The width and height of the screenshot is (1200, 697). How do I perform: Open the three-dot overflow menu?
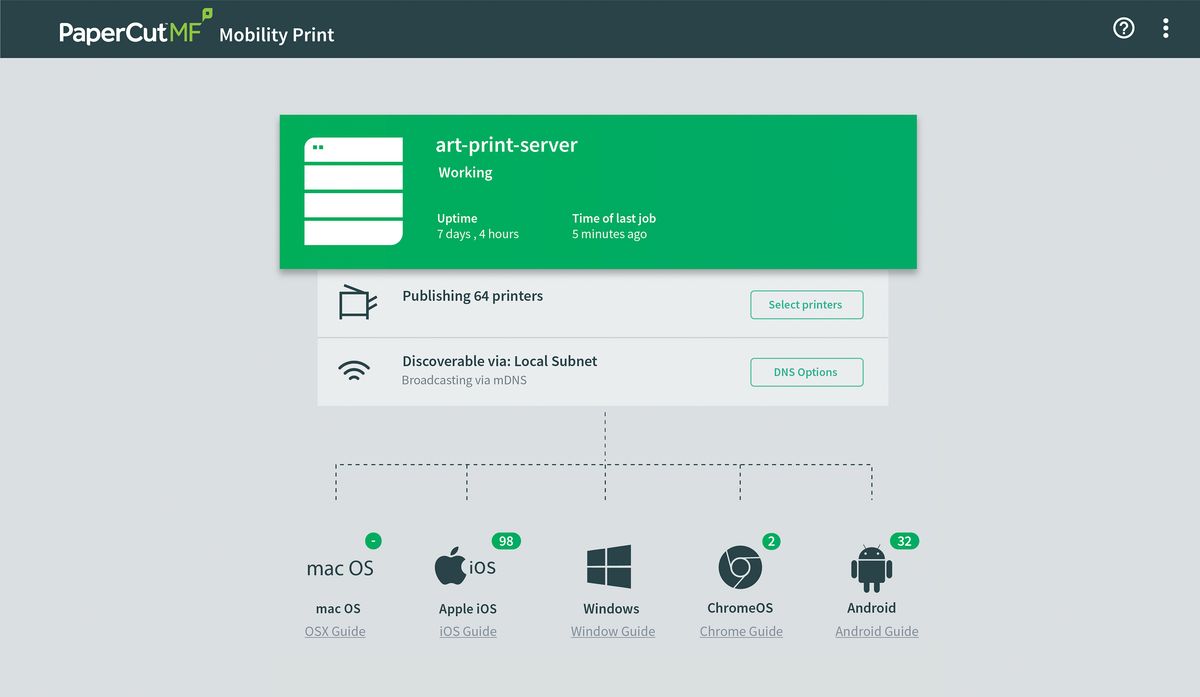[1166, 28]
